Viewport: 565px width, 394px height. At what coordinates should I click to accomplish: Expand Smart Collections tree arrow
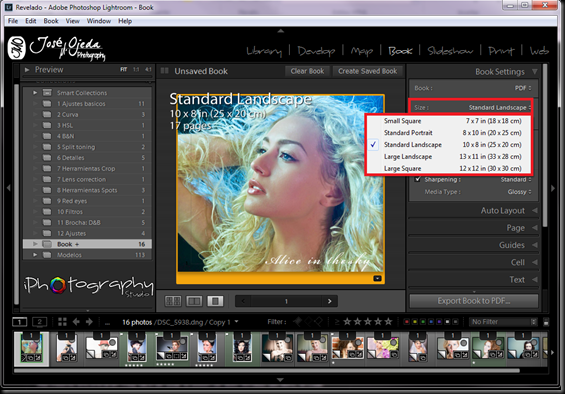[x=35, y=93]
